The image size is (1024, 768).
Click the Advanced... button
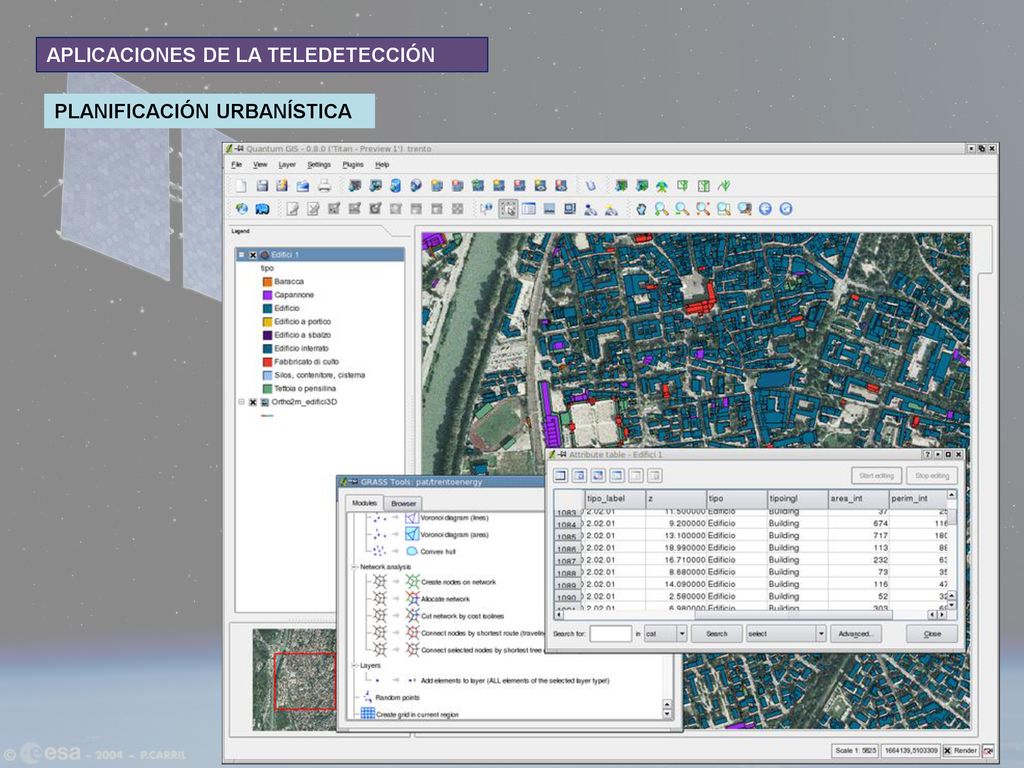point(854,633)
